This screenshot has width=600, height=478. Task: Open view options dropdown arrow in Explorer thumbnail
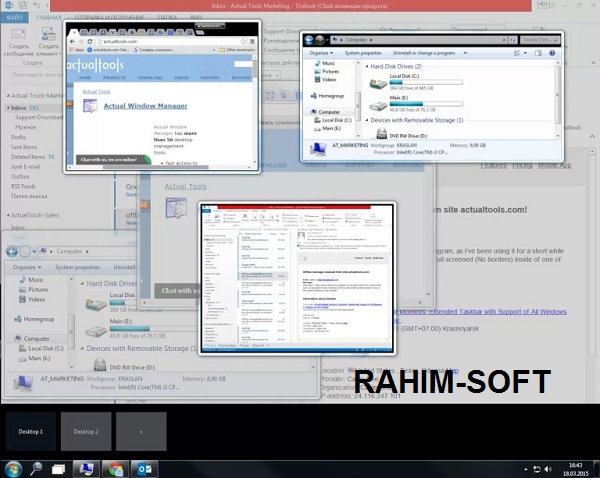pos(525,53)
